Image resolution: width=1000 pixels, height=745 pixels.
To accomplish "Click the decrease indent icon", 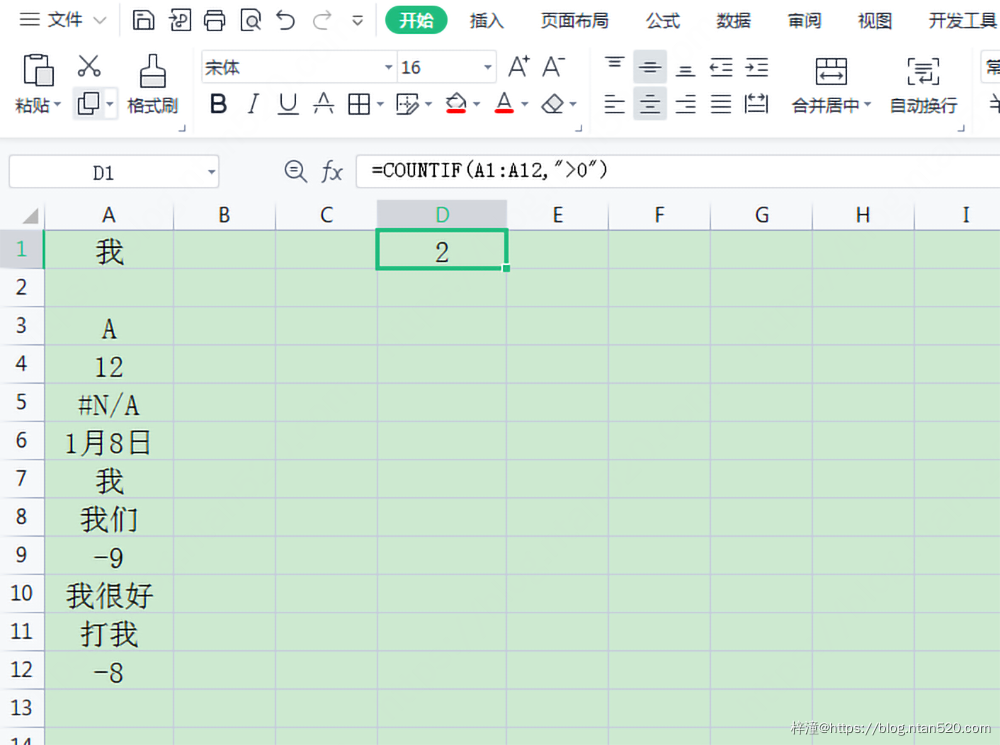I will pyautogui.click(x=721, y=67).
